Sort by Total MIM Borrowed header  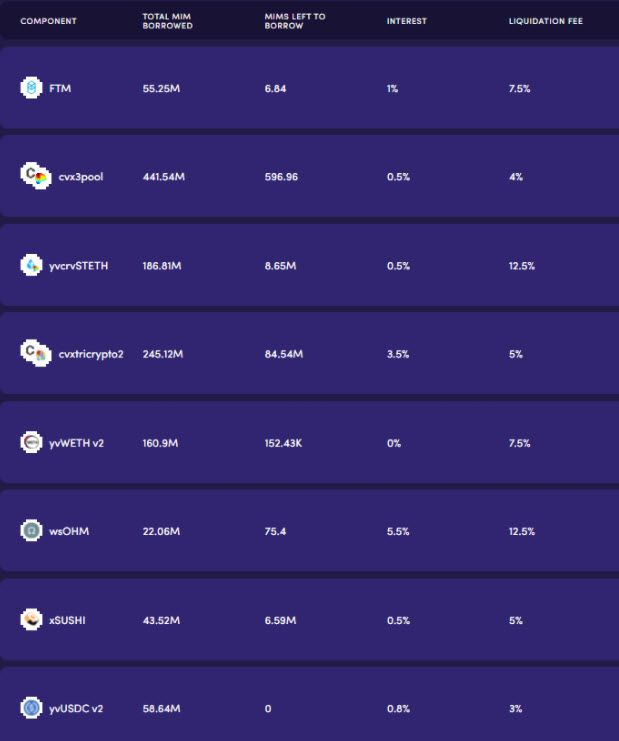pyautogui.click(x=167, y=21)
